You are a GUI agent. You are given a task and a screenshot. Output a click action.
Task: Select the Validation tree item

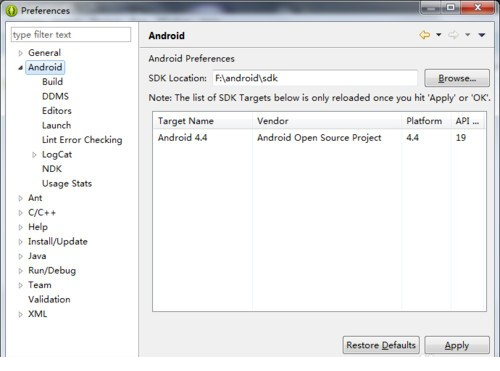point(49,299)
